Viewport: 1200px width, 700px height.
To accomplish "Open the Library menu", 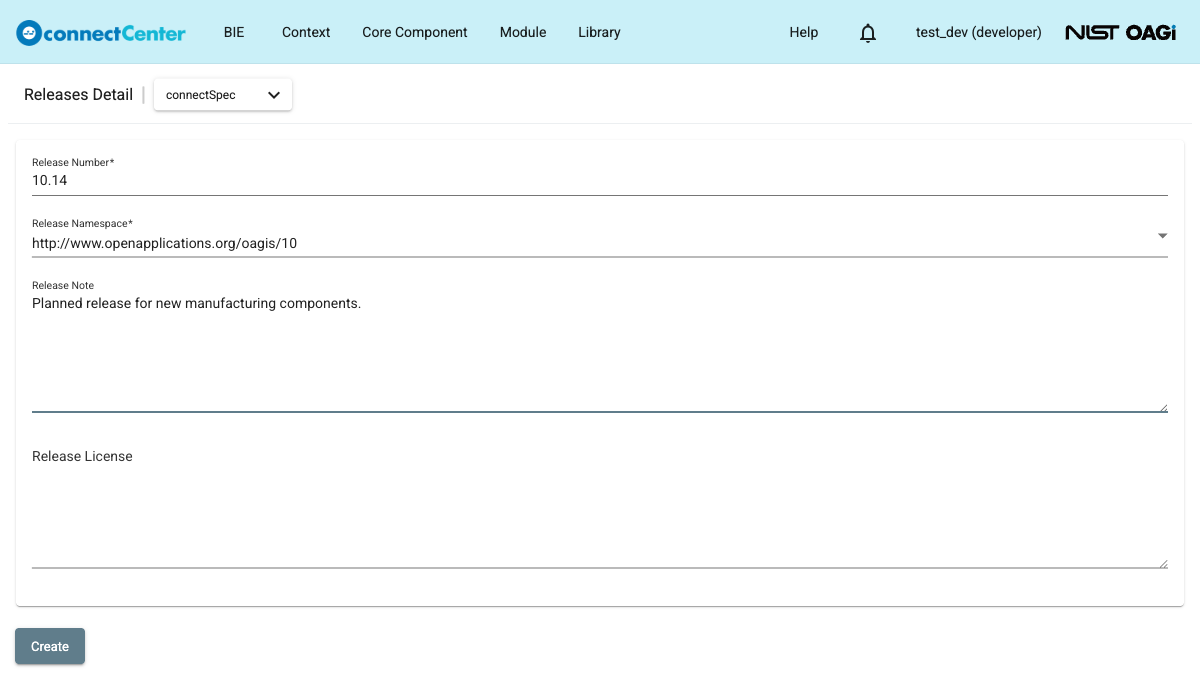I will tap(599, 32).
